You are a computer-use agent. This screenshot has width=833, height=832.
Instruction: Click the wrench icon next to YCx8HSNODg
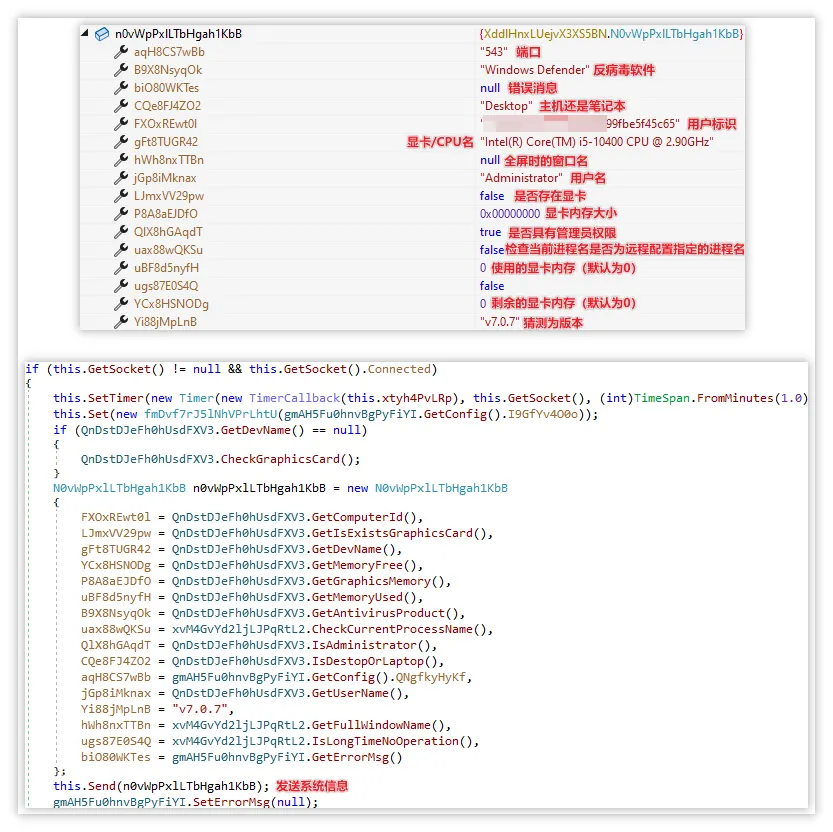point(121,304)
